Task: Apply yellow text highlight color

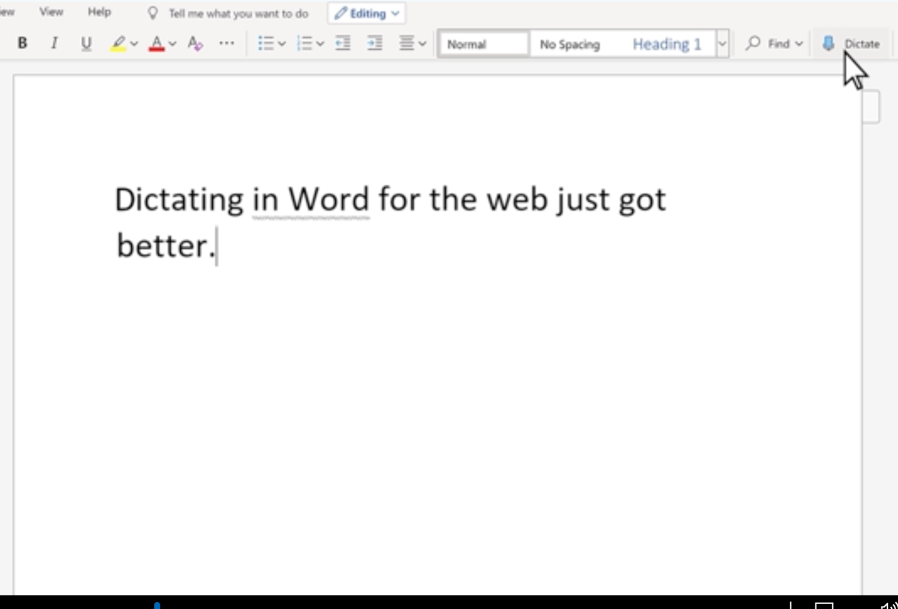Action: pyautogui.click(x=119, y=44)
